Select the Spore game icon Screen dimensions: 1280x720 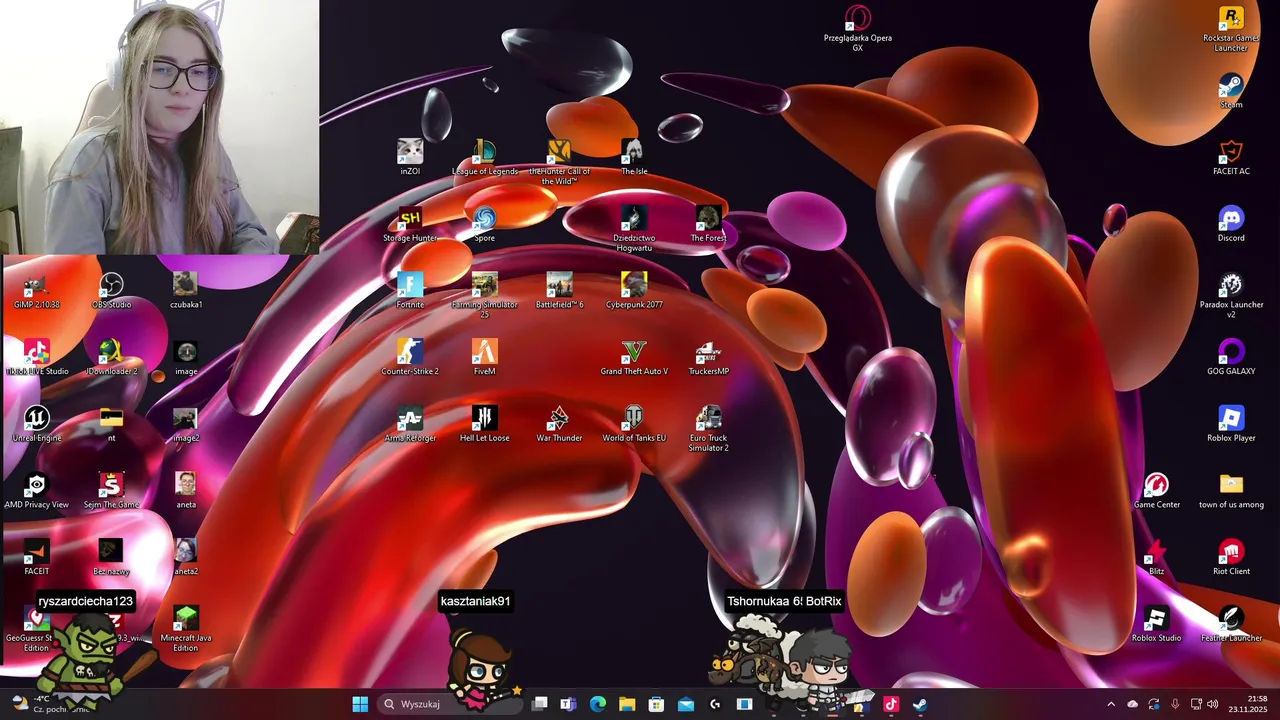coord(484,224)
